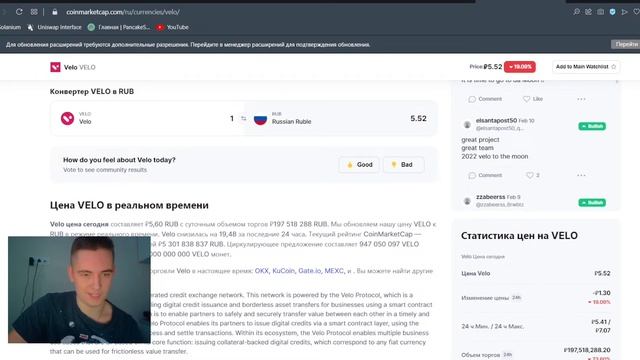The image size is (640, 360).
Task: Open the Gate.io exchange link
Action: [x=309, y=271]
